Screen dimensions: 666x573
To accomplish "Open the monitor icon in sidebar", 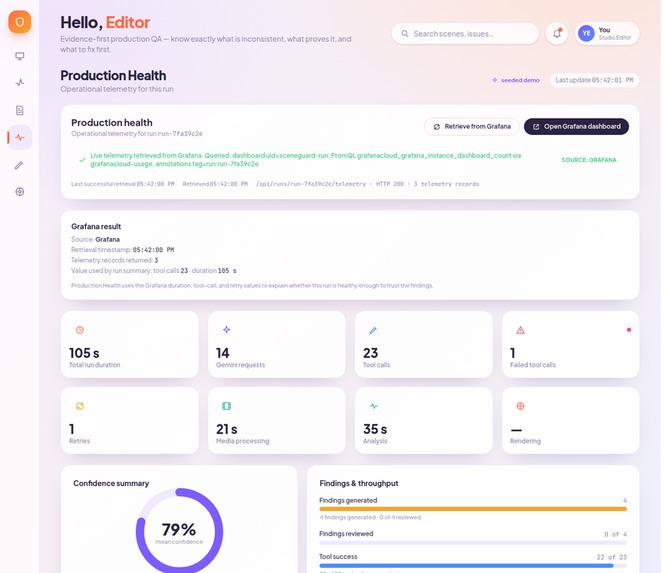I will pyautogui.click(x=20, y=56).
